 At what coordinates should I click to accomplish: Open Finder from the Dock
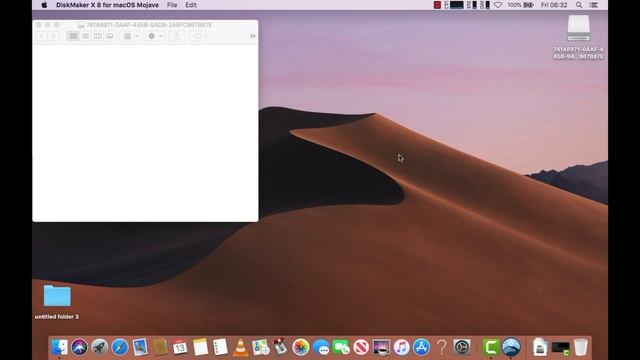pos(60,347)
